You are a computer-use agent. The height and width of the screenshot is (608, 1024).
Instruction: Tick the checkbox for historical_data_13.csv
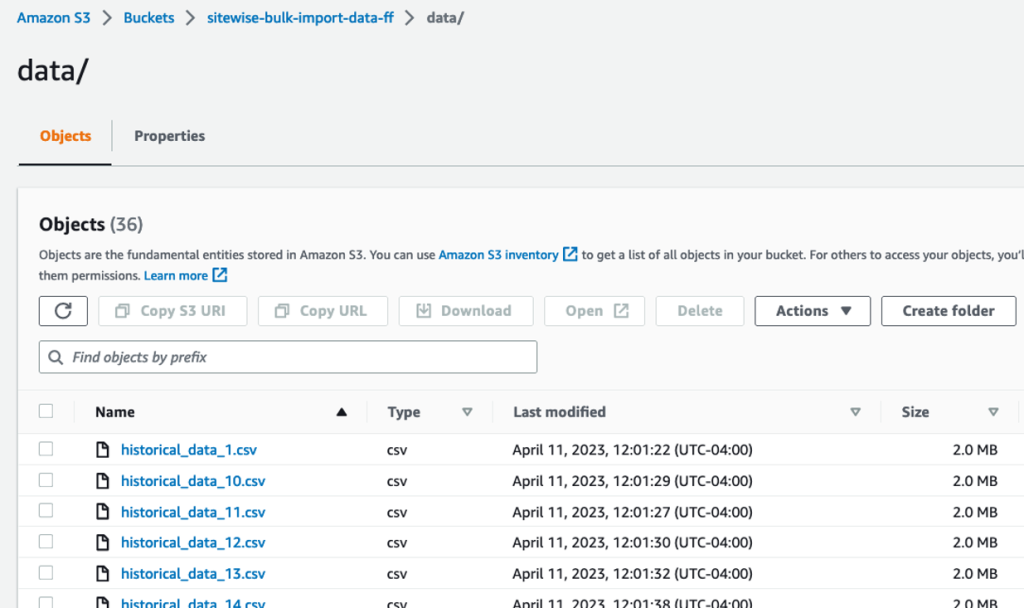click(x=45, y=572)
